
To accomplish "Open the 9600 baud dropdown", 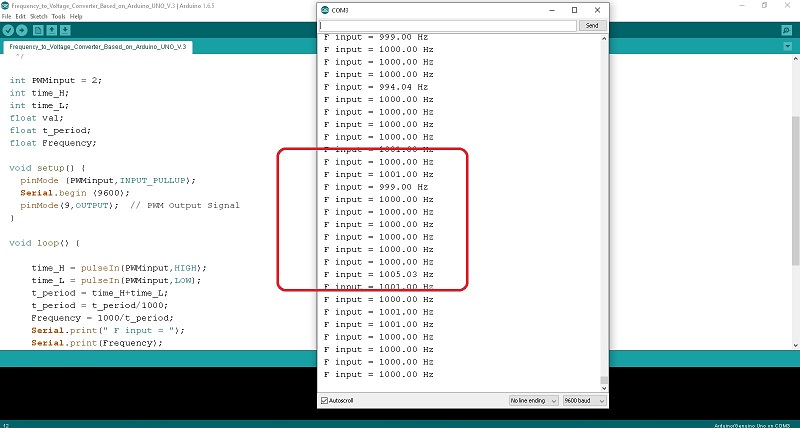I will click(x=584, y=400).
